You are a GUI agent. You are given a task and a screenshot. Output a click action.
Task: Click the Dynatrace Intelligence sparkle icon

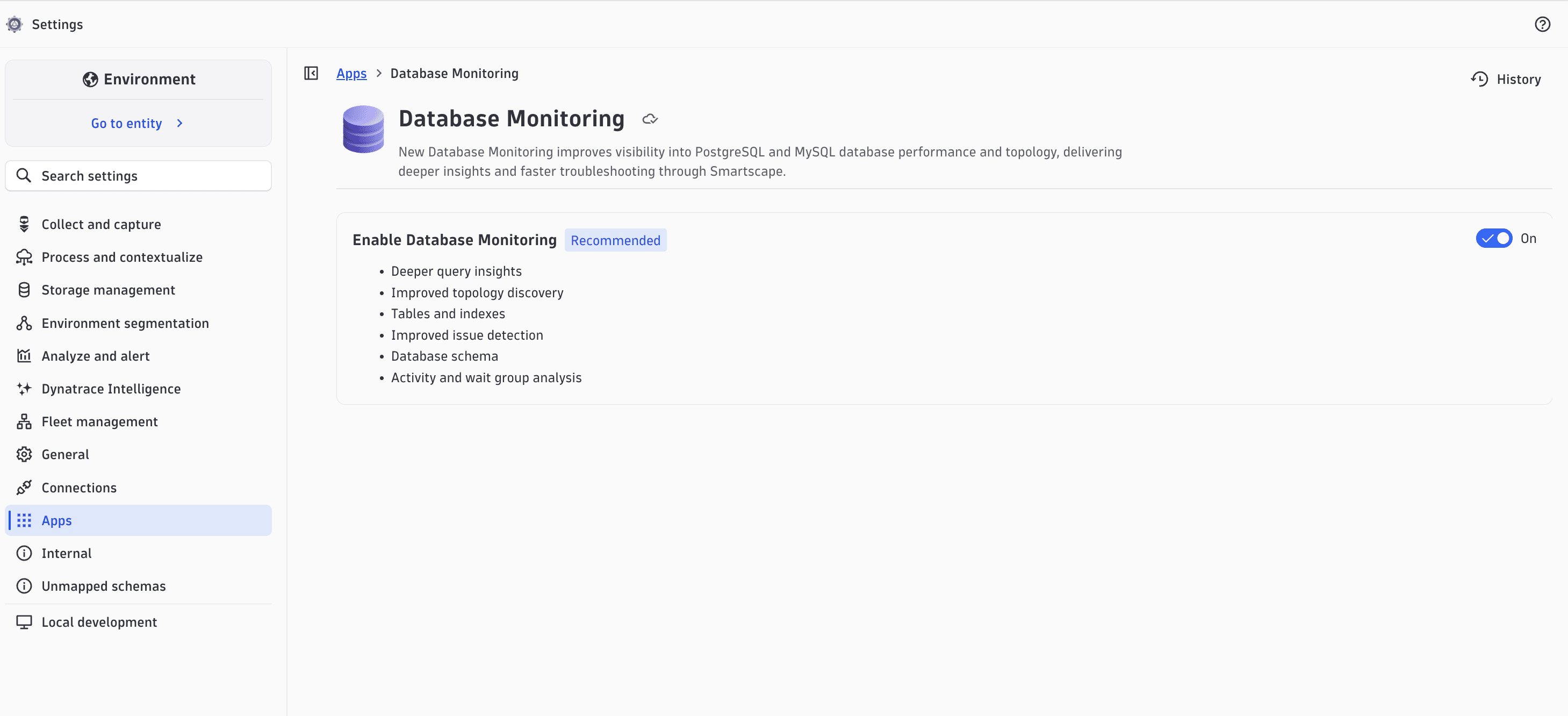24,389
